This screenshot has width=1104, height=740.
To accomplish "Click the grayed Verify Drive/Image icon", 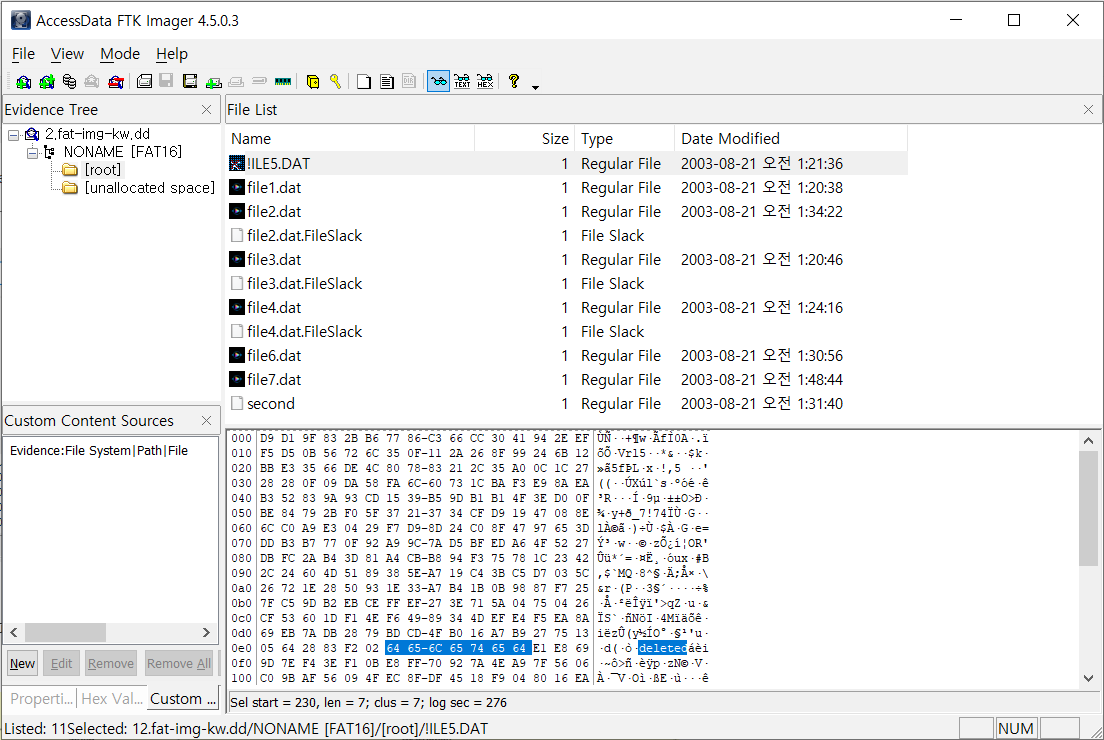I will [x=260, y=82].
